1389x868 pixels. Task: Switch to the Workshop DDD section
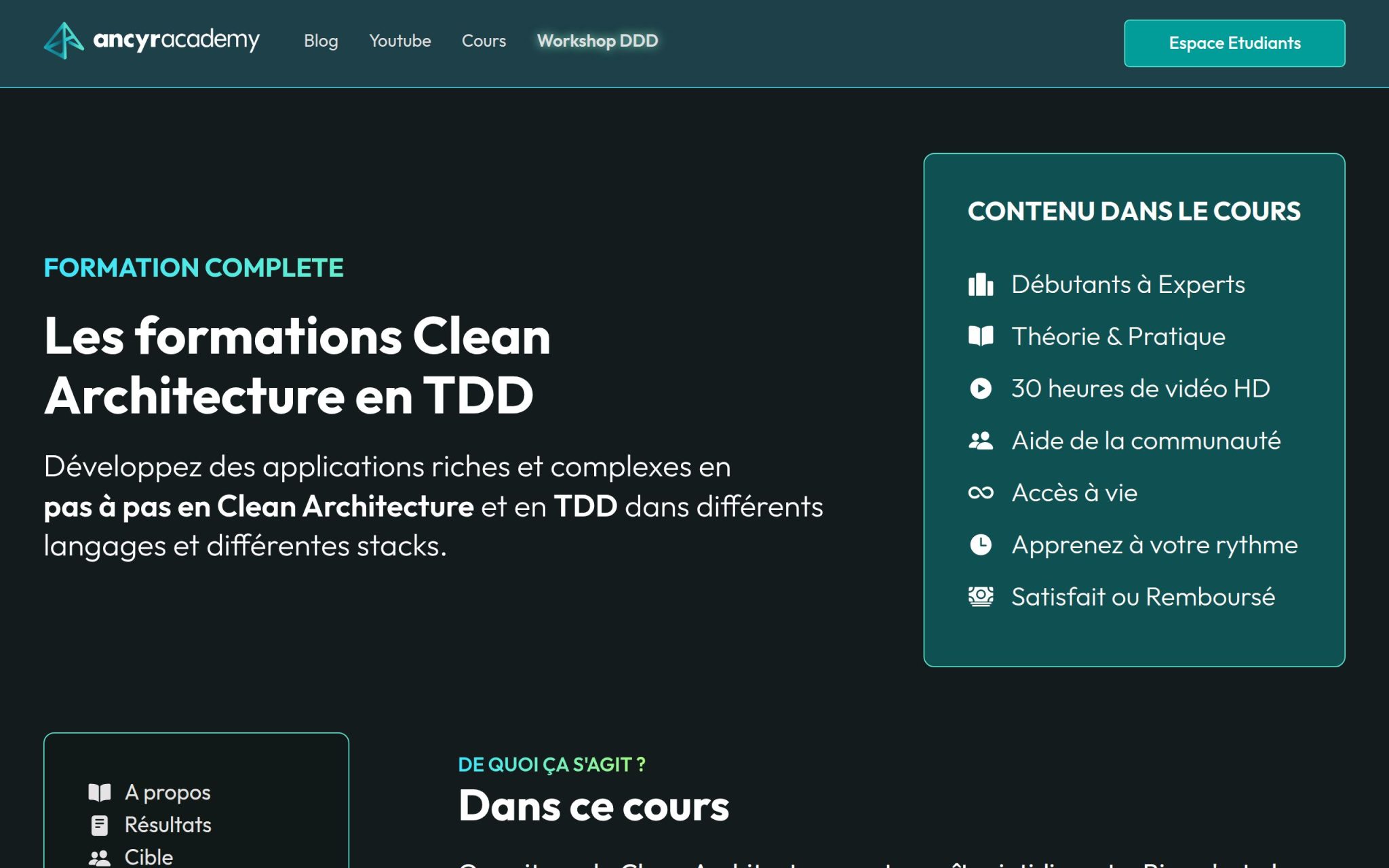[596, 41]
